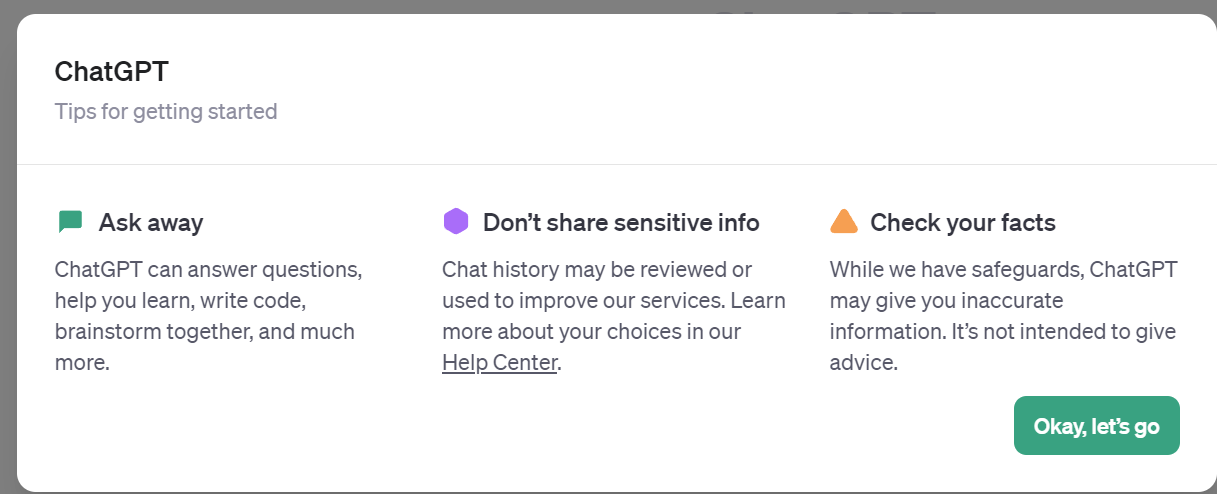Click "may give you inaccurate" text line
Screen dimensions: 1217x494
[x=946, y=300]
